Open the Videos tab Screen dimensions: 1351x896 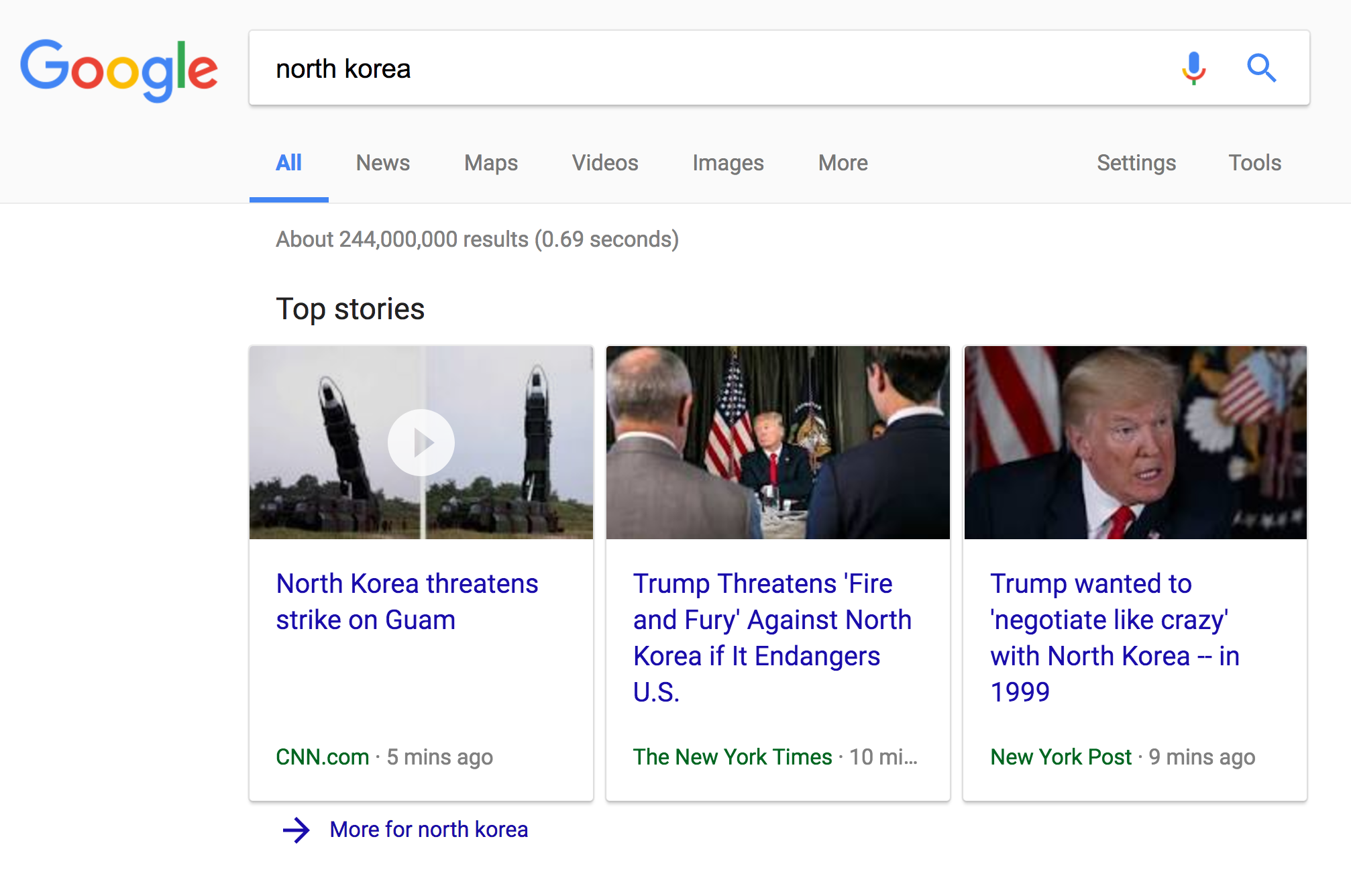[x=604, y=163]
